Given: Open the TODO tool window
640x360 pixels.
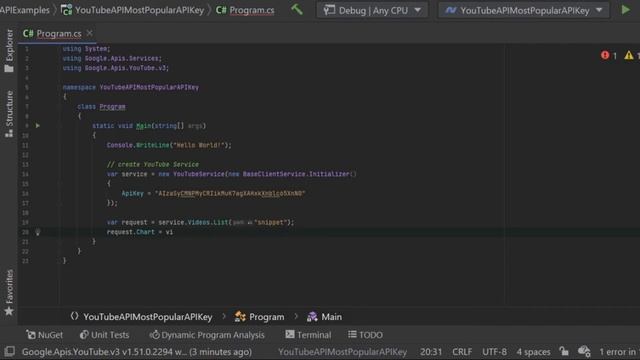Looking at the screenshot, I should click(x=365, y=335).
